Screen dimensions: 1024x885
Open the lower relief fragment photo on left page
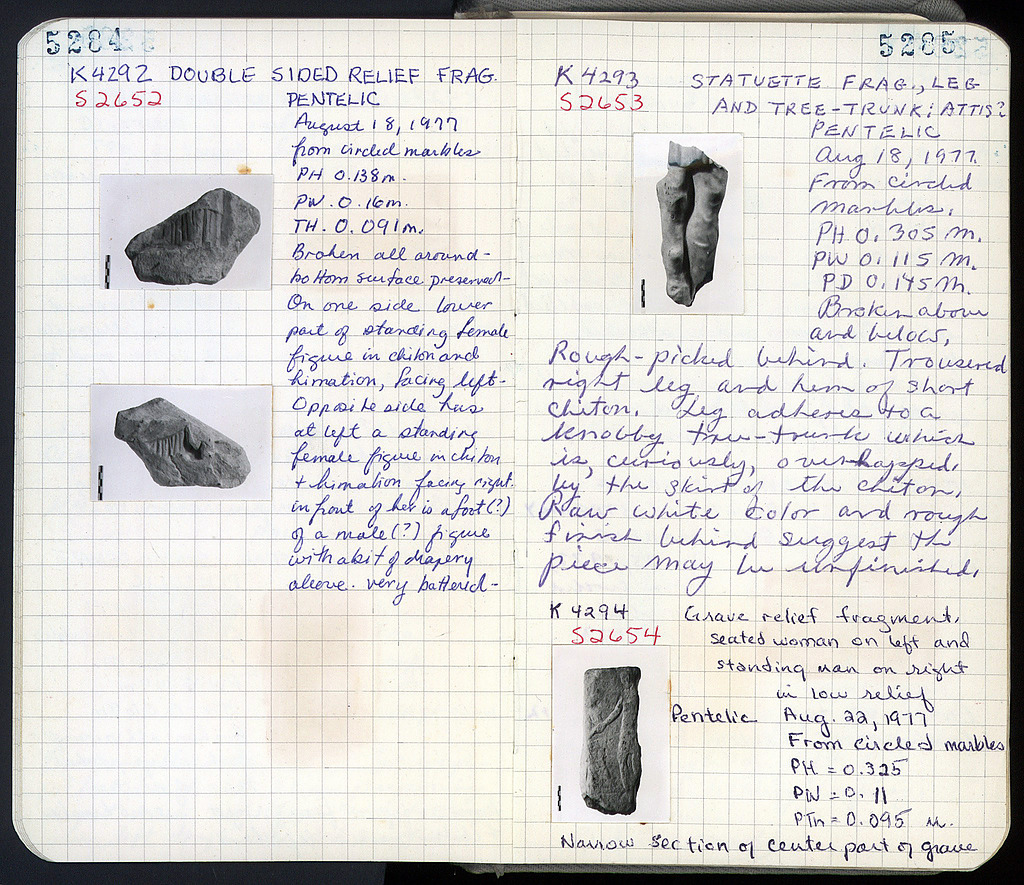click(x=181, y=442)
